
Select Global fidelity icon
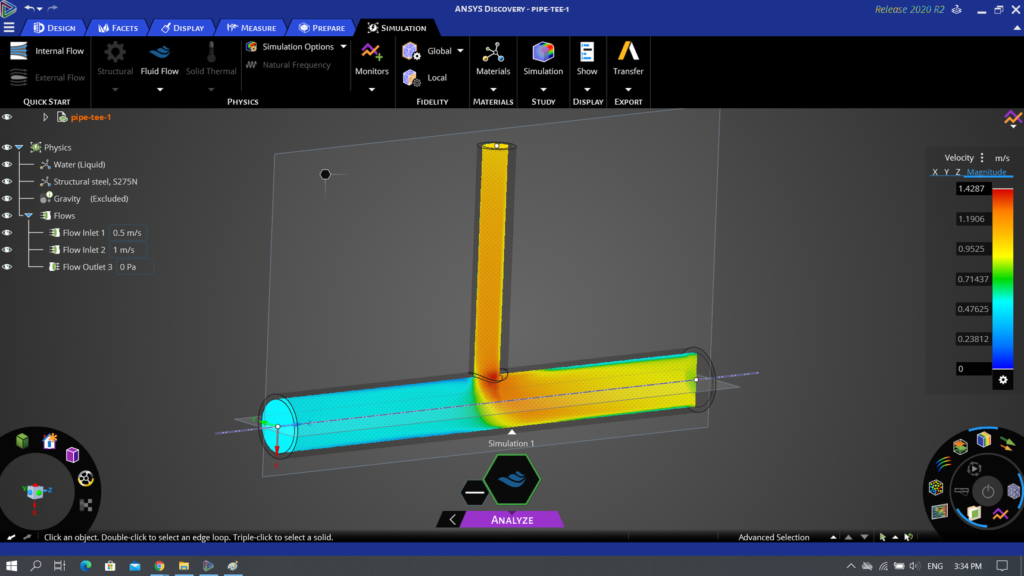pos(411,51)
